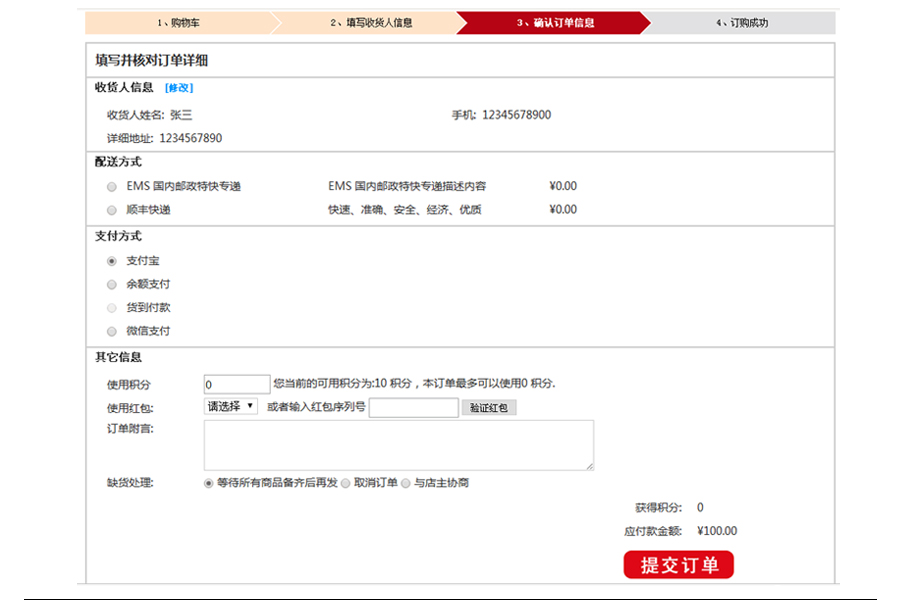Choose 顺丰快递 as delivery method

point(112,210)
